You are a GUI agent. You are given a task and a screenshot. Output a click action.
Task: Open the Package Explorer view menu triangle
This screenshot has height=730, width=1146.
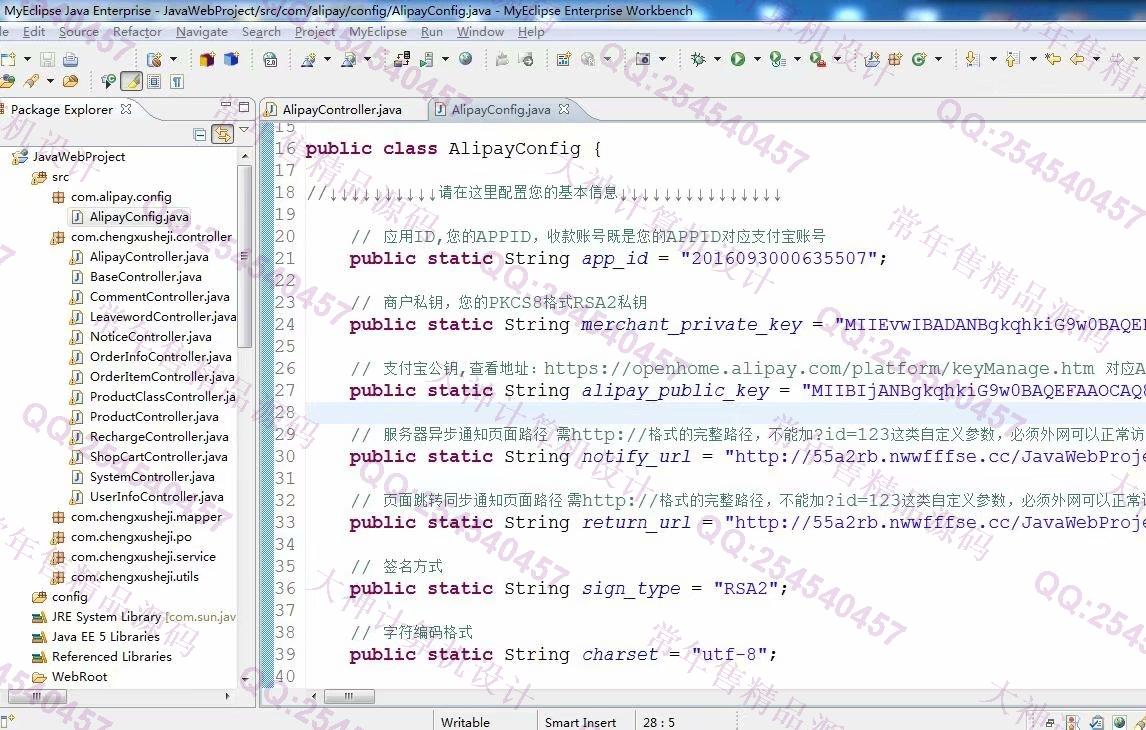[x=244, y=130]
